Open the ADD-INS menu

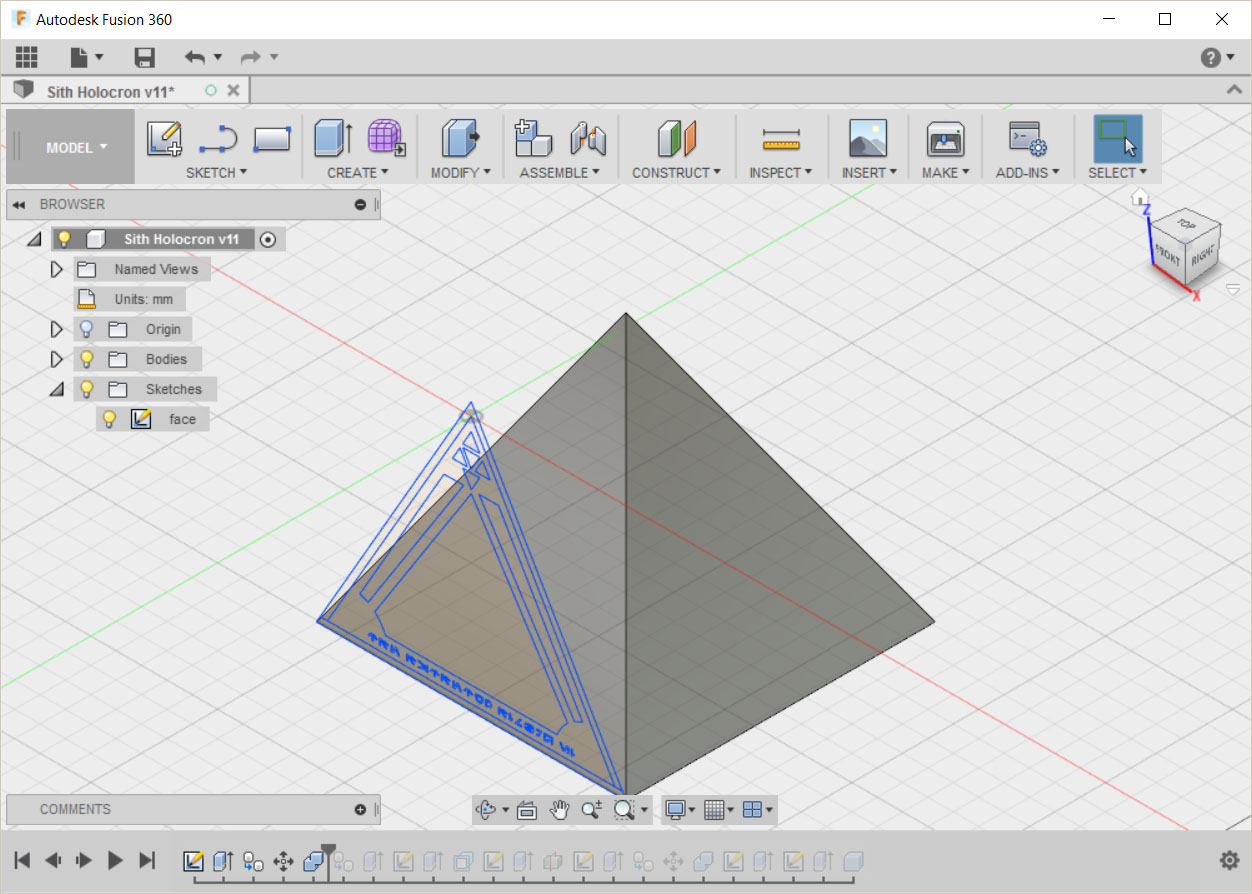[1027, 172]
